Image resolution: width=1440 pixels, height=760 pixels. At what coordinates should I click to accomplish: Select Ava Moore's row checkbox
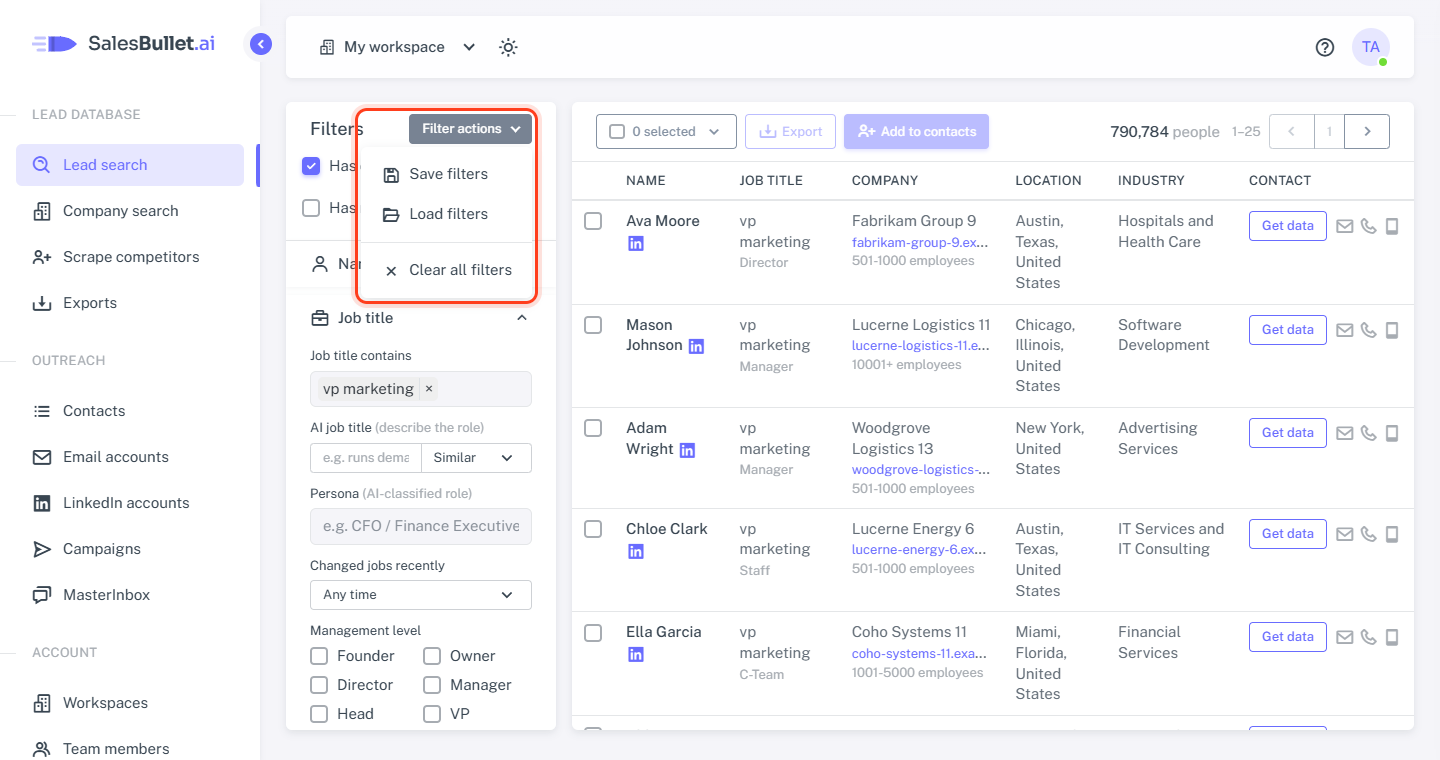tap(593, 221)
